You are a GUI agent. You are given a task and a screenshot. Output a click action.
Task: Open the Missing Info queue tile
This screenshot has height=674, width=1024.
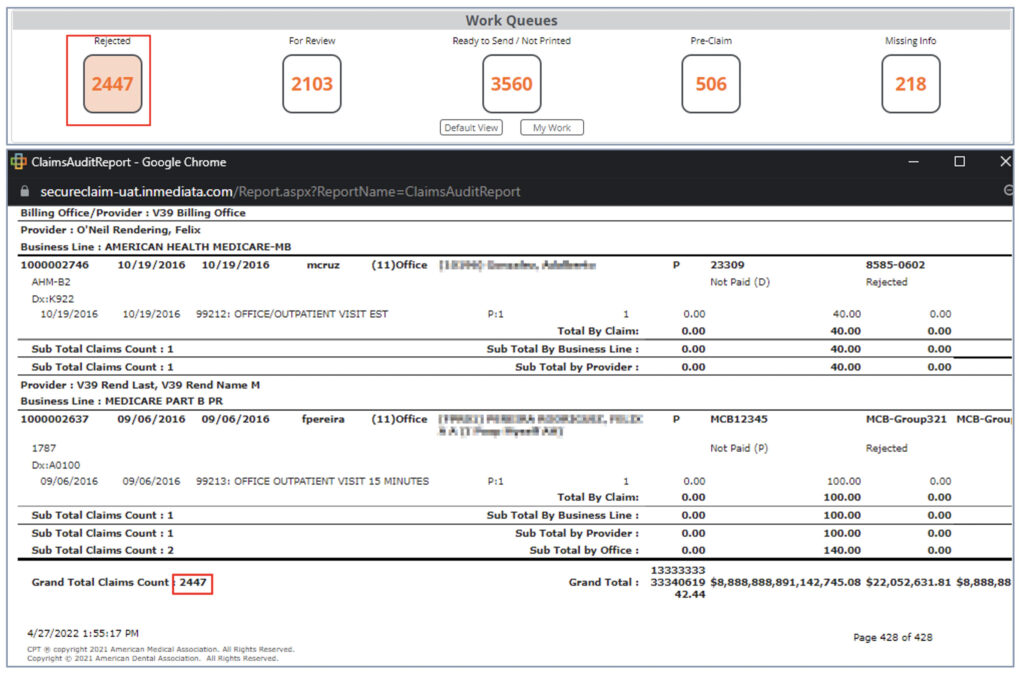(910, 84)
